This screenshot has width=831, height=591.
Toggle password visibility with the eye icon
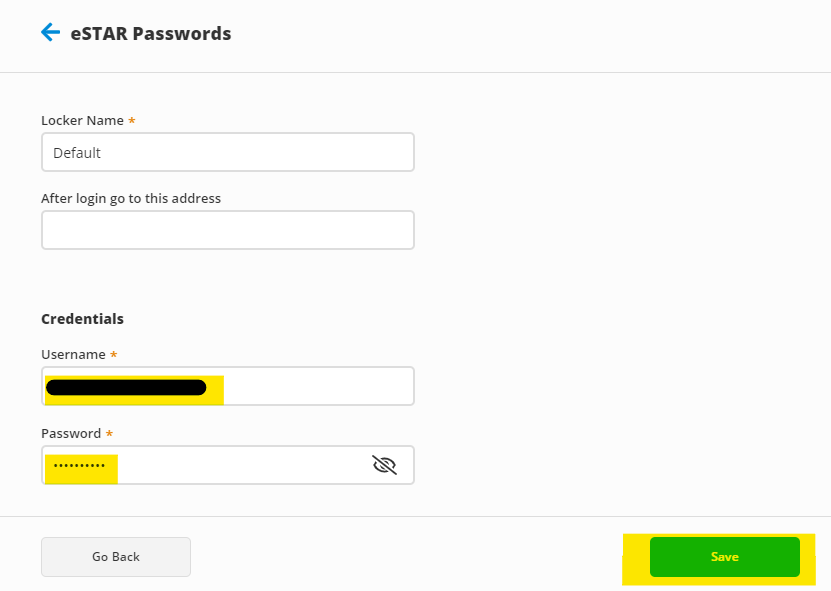point(384,464)
